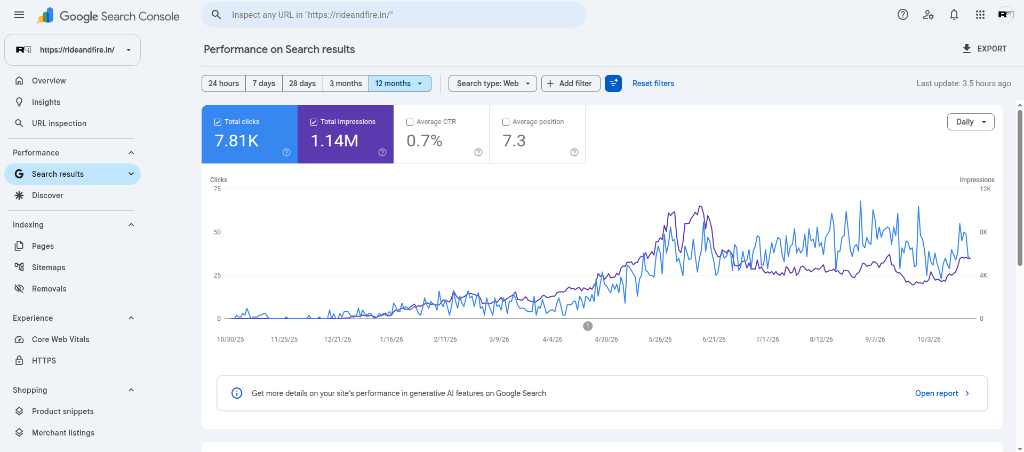Image resolution: width=1024 pixels, height=452 pixels.
Task: Click the Product snippets layers icon
Action: [19, 412]
